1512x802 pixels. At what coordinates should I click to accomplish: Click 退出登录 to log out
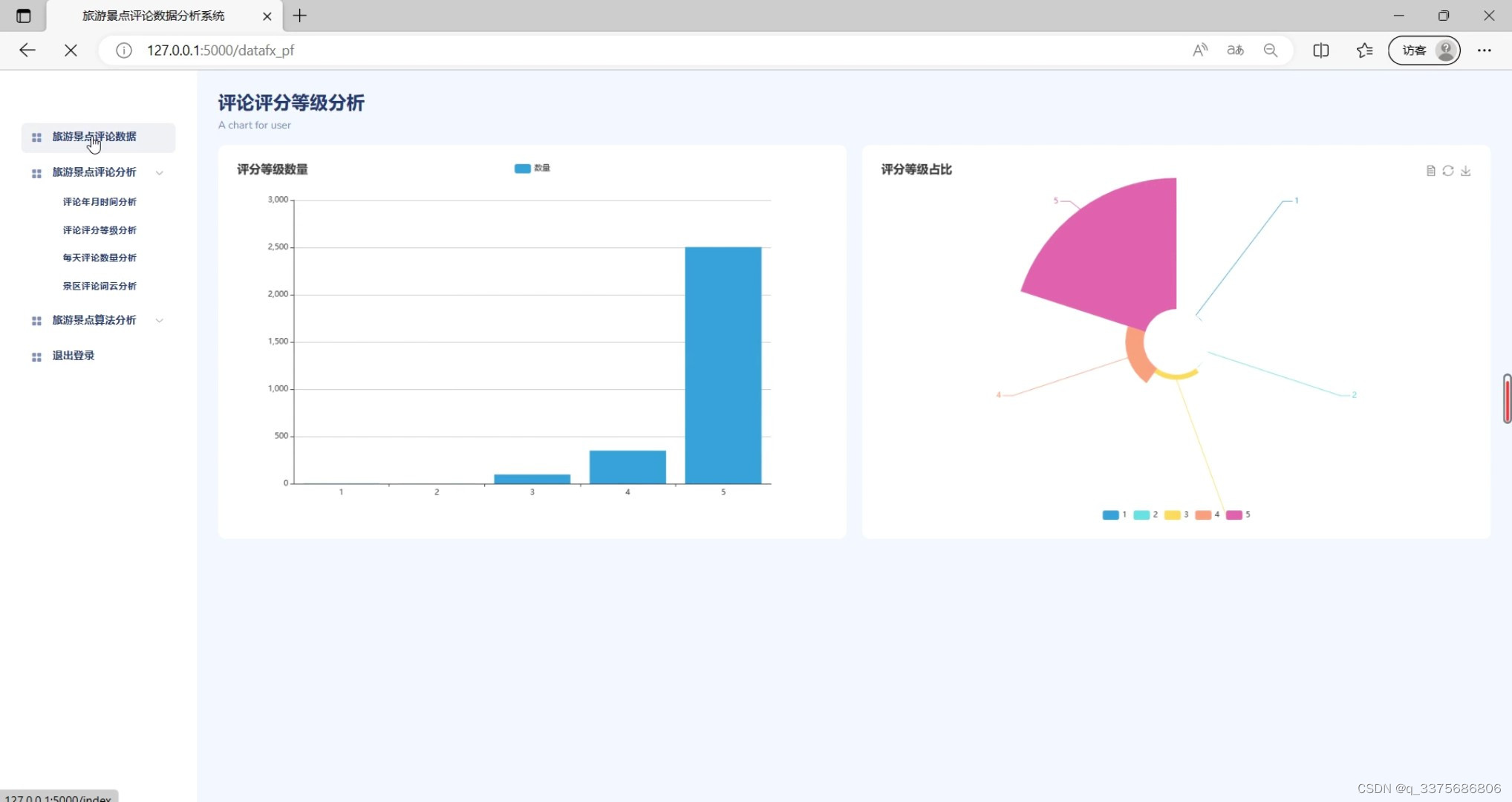(x=74, y=356)
